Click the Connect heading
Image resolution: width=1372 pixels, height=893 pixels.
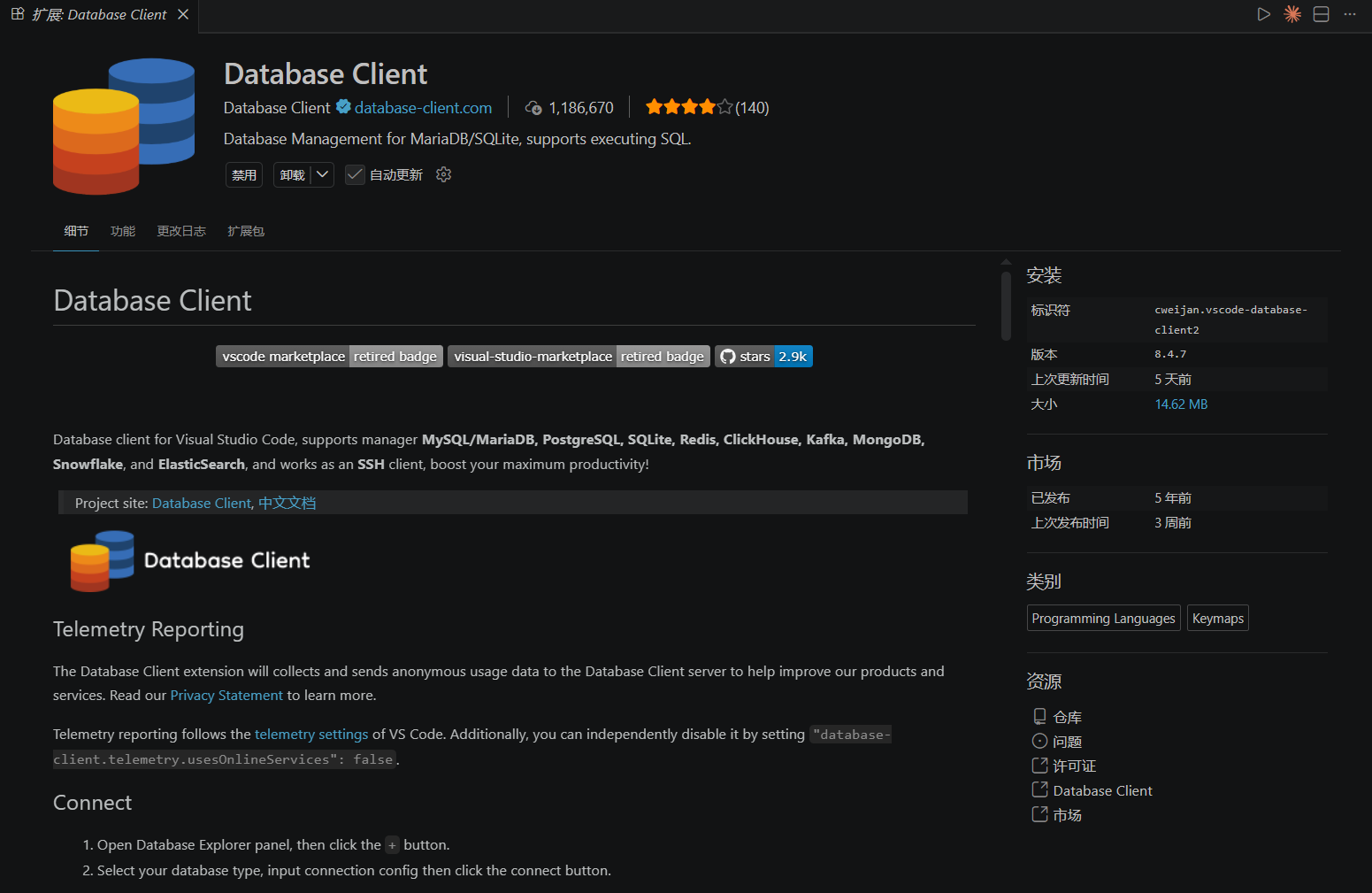click(x=92, y=803)
